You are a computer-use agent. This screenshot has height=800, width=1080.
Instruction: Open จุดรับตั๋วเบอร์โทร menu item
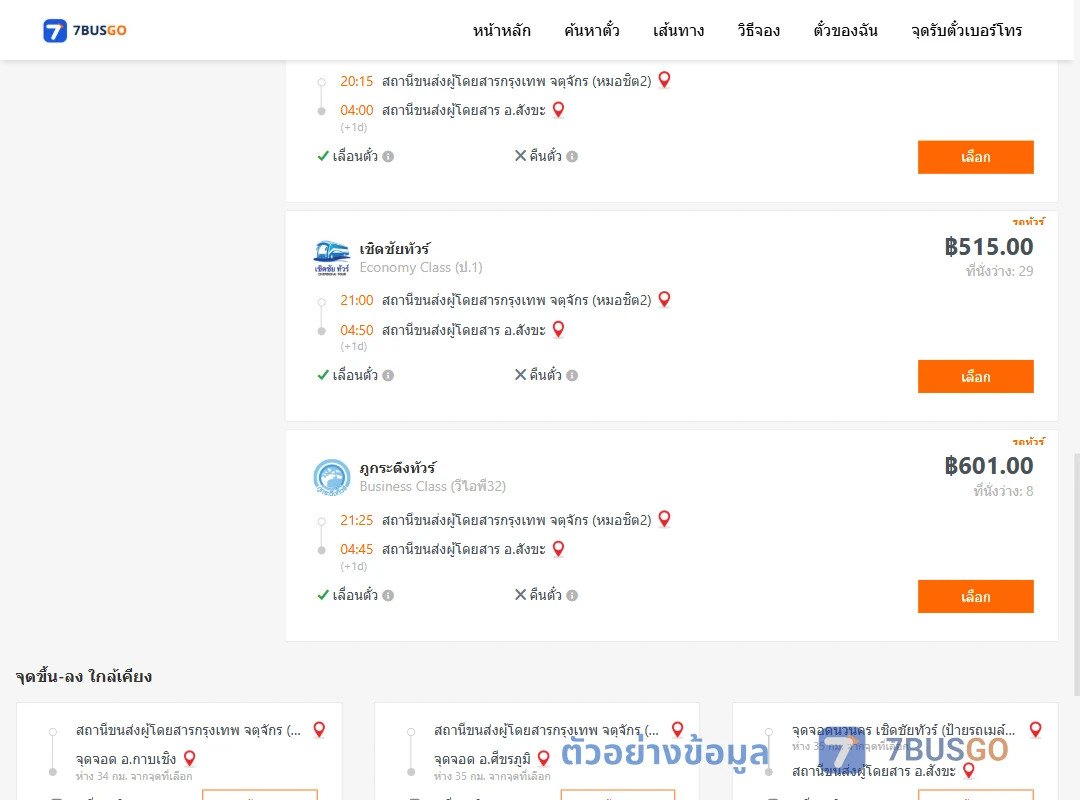966,30
